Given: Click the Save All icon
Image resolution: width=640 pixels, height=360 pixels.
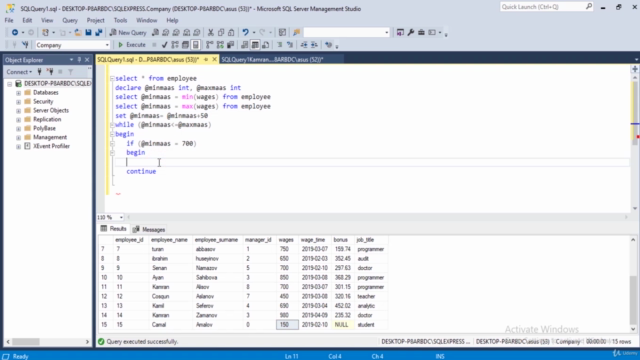Looking at the screenshot, I should 99,32.
